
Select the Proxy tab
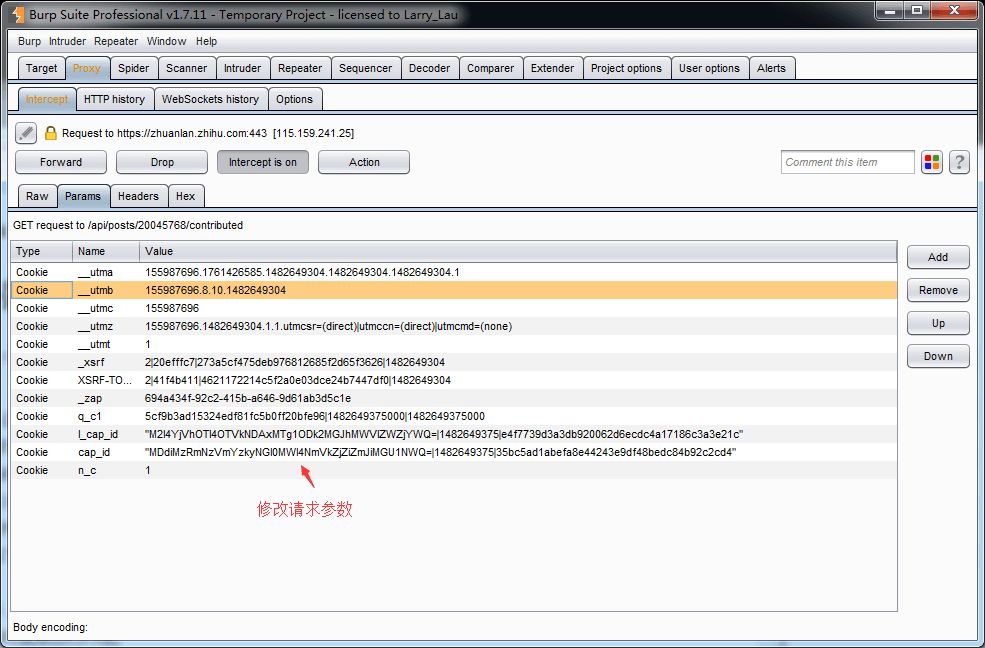(x=87, y=68)
